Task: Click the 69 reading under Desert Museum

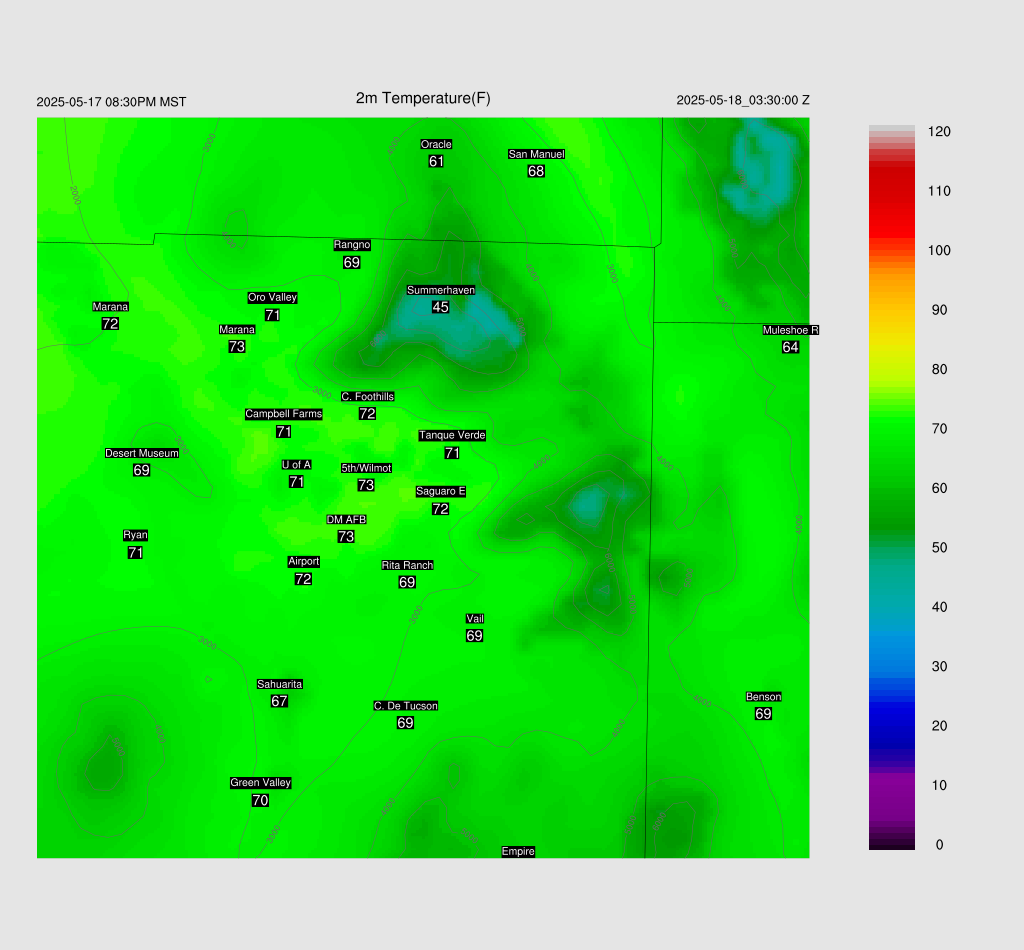Action: 141,470
